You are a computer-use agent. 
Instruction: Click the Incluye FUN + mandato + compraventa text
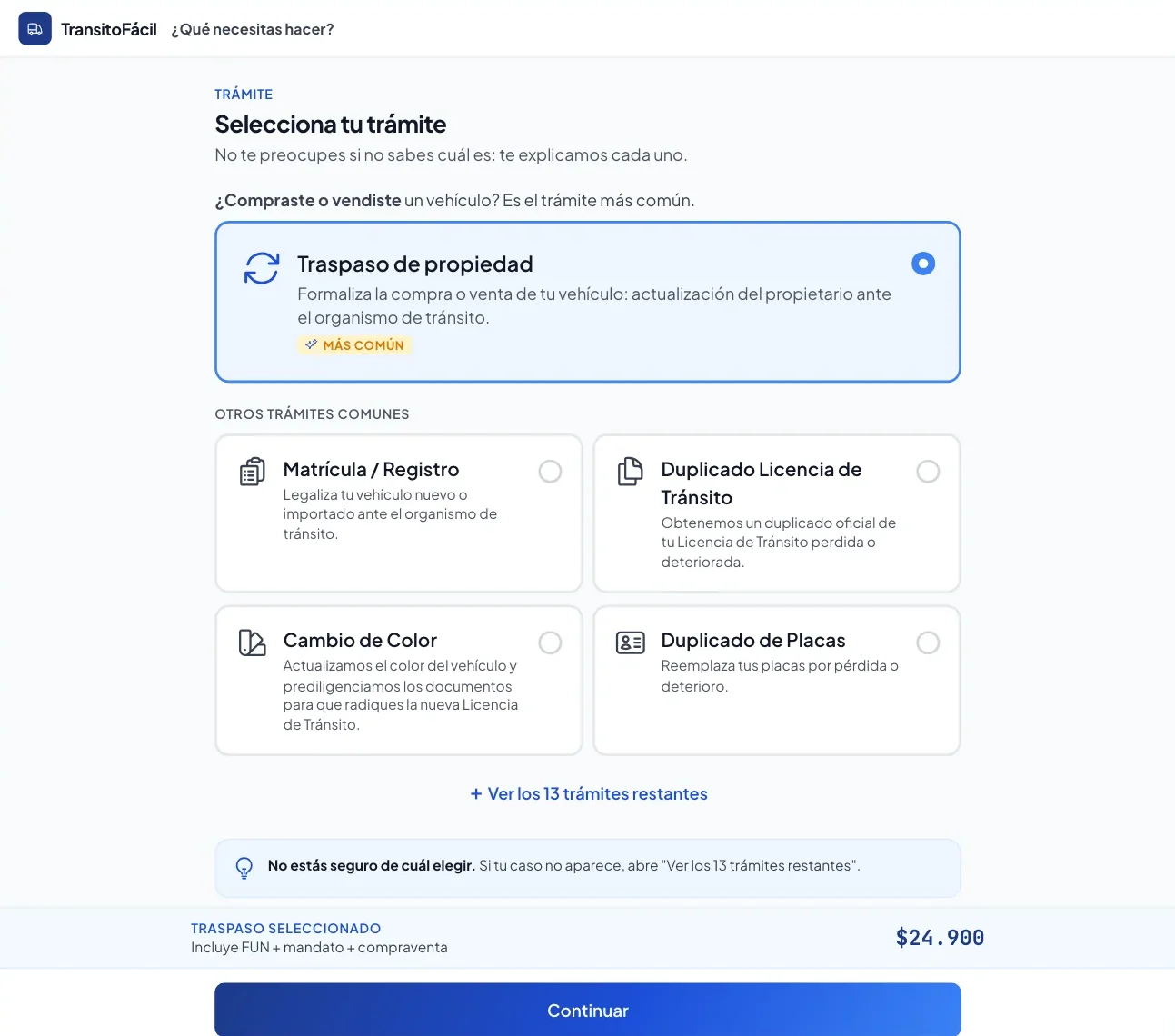(319, 948)
